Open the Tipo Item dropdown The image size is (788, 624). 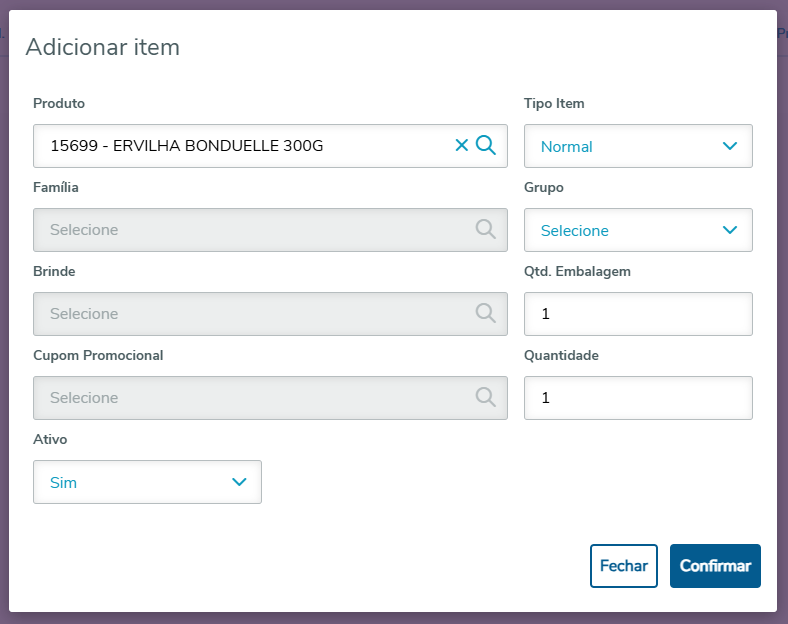[x=637, y=146]
